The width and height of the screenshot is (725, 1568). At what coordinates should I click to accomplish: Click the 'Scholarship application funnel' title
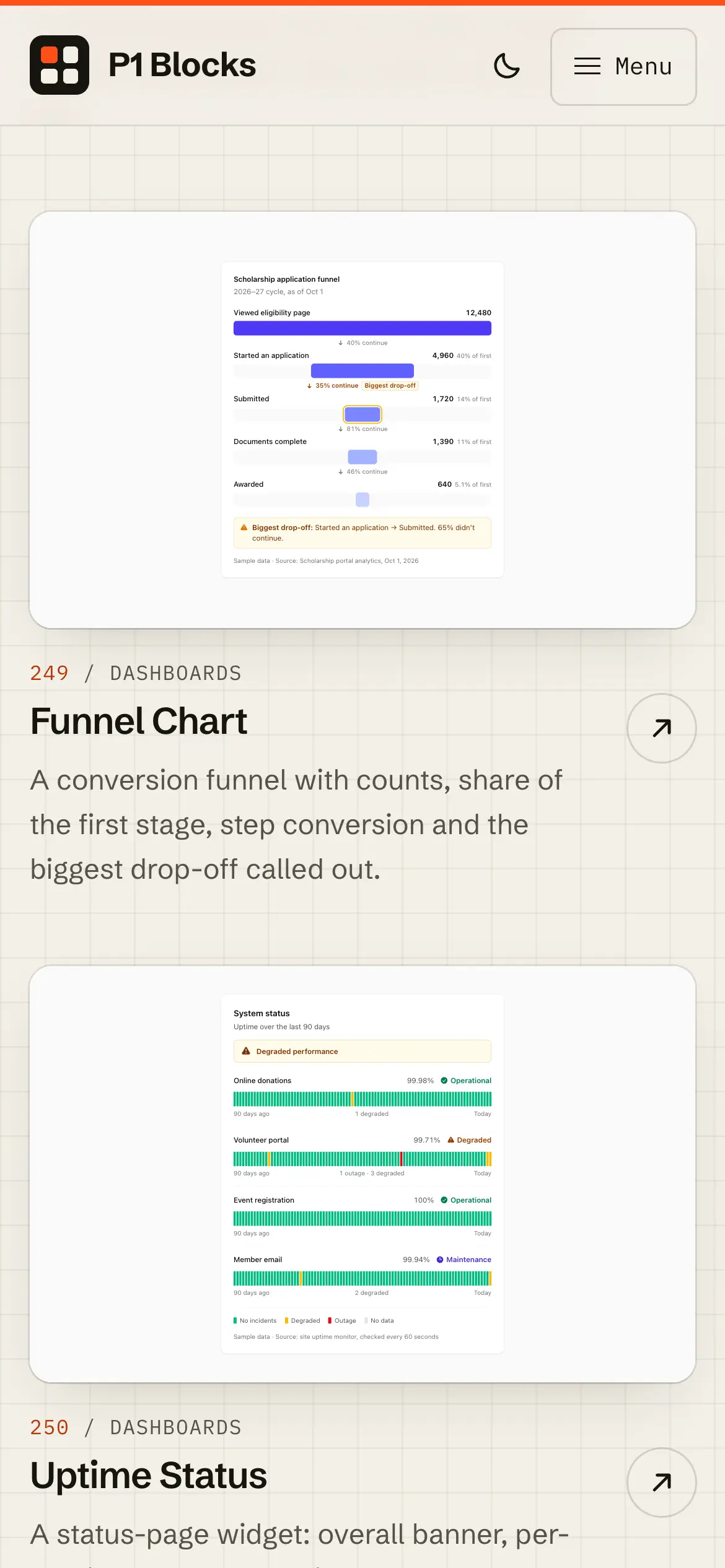(x=286, y=279)
